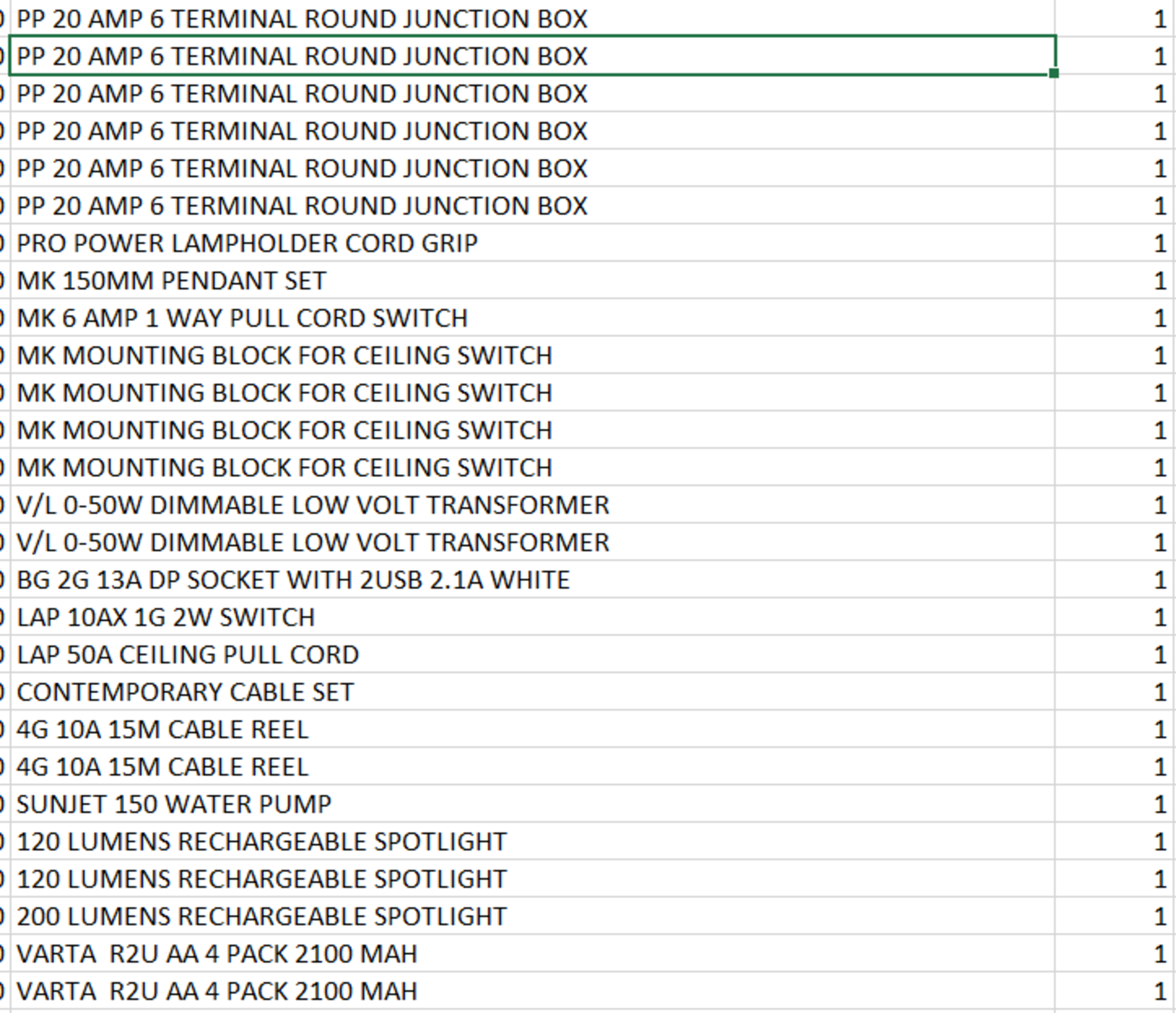Select the lower 120 LUMENS RECHARGEABLE SPOTLIGHT cell

point(532,878)
